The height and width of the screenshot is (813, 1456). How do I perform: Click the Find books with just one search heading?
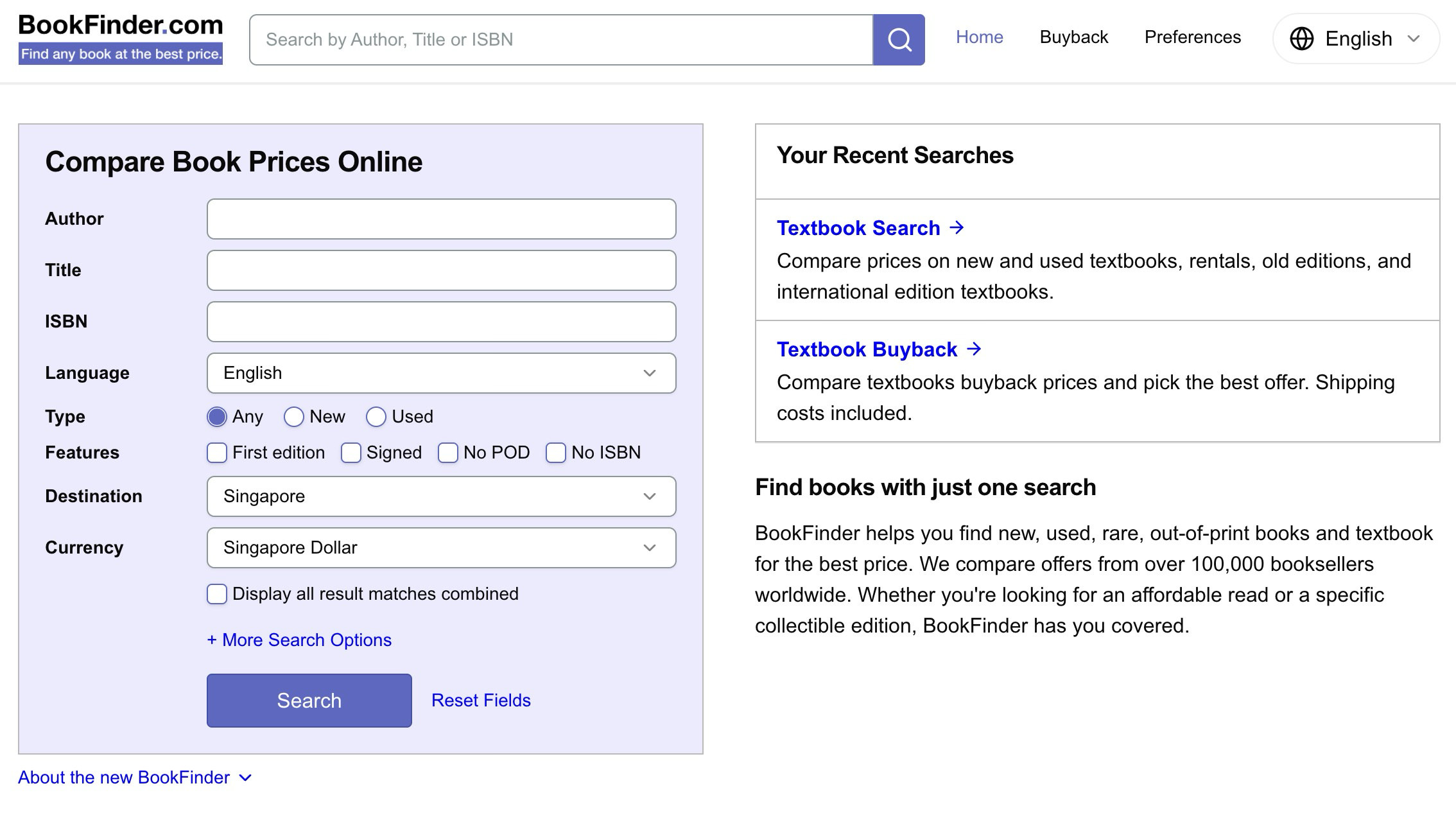tap(925, 487)
